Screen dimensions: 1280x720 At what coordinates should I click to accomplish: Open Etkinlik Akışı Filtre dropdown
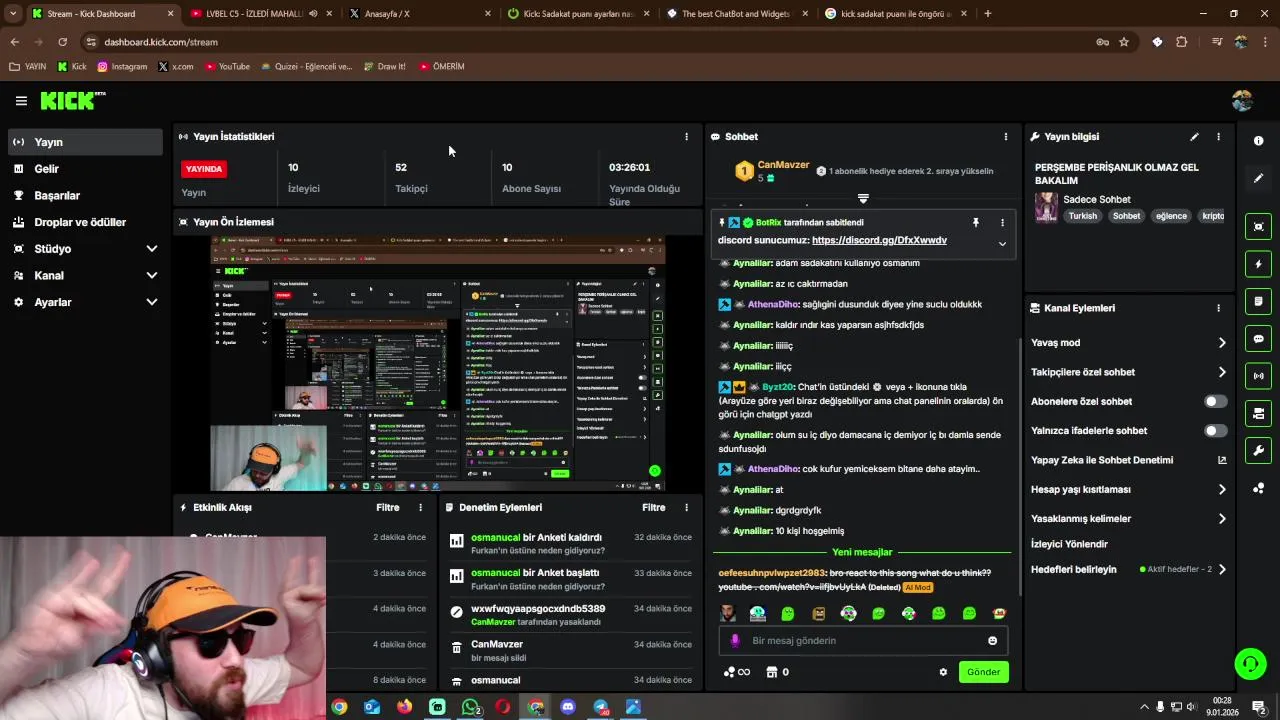[x=388, y=508]
